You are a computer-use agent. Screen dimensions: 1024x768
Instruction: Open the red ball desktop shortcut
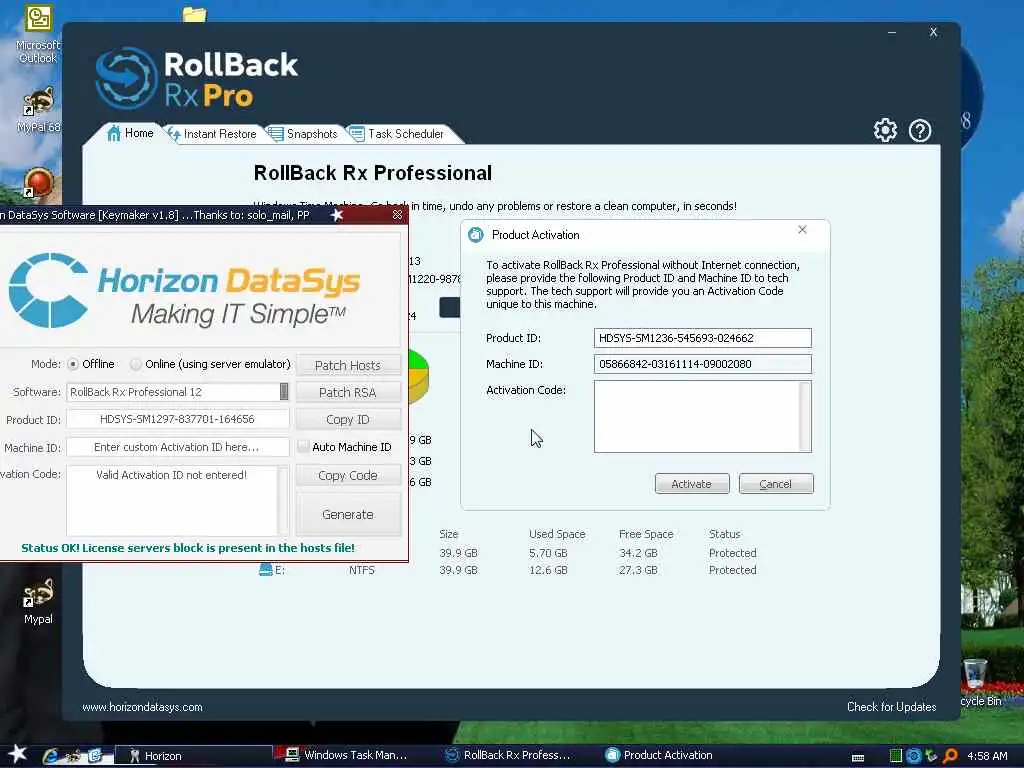point(38,182)
